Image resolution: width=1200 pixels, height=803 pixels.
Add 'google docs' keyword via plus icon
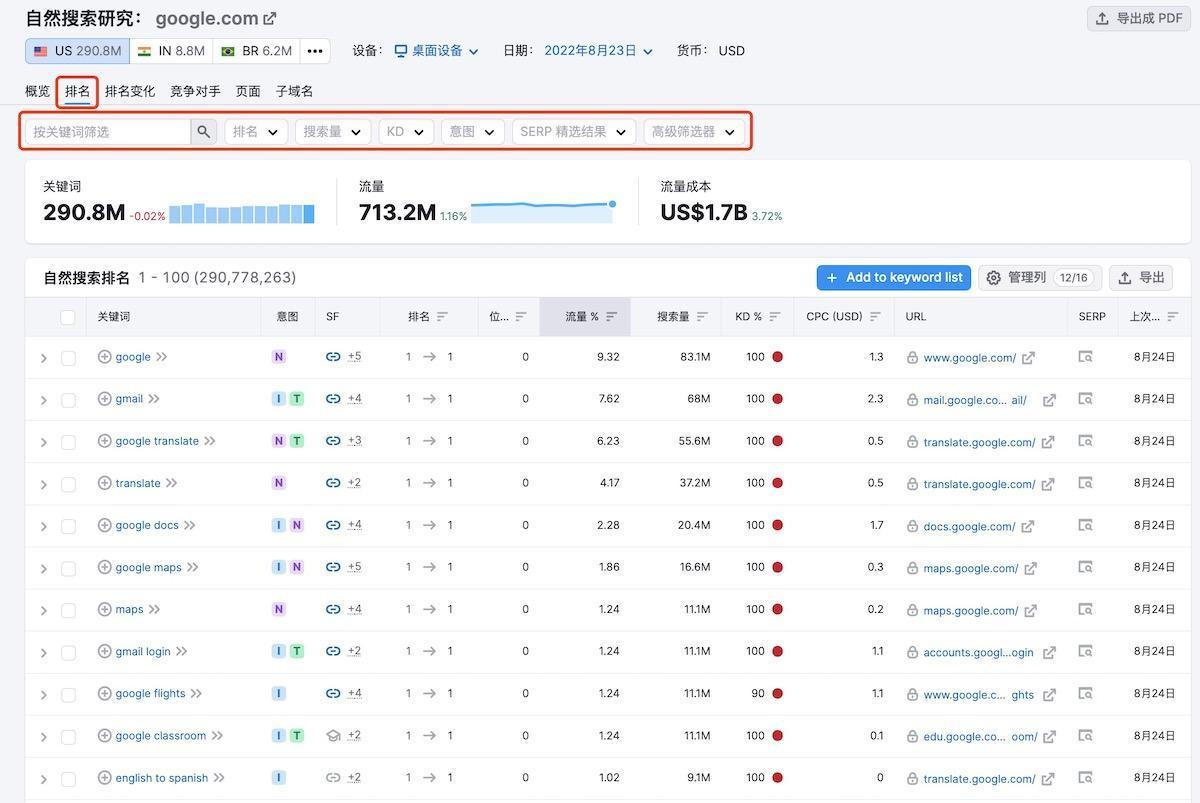104,525
